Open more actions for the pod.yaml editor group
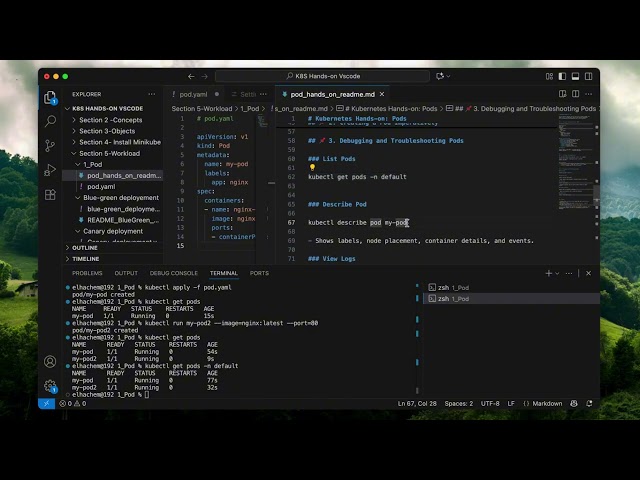Viewport: 640px width, 480px height. point(263,94)
